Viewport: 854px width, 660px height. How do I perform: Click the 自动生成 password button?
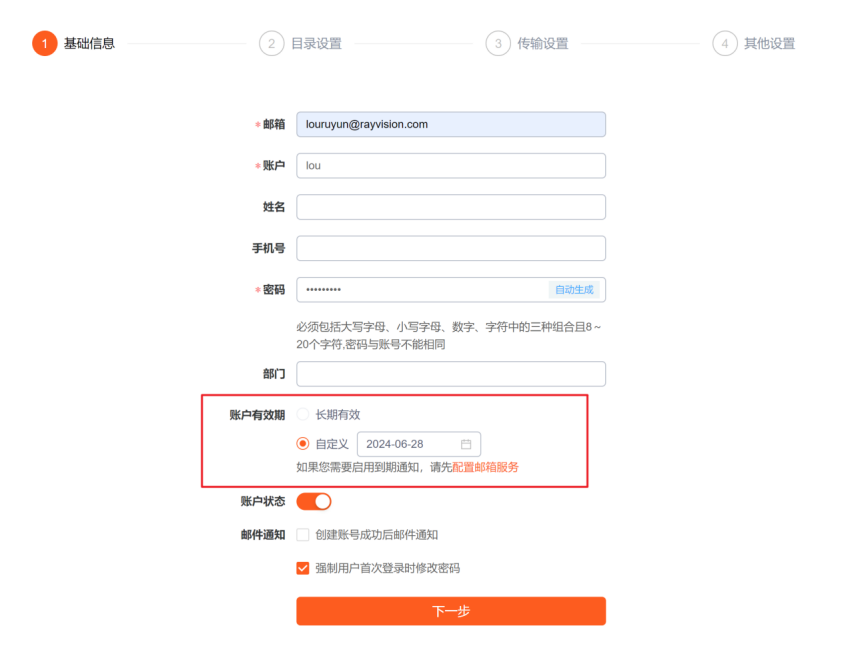tap(574, 289)
